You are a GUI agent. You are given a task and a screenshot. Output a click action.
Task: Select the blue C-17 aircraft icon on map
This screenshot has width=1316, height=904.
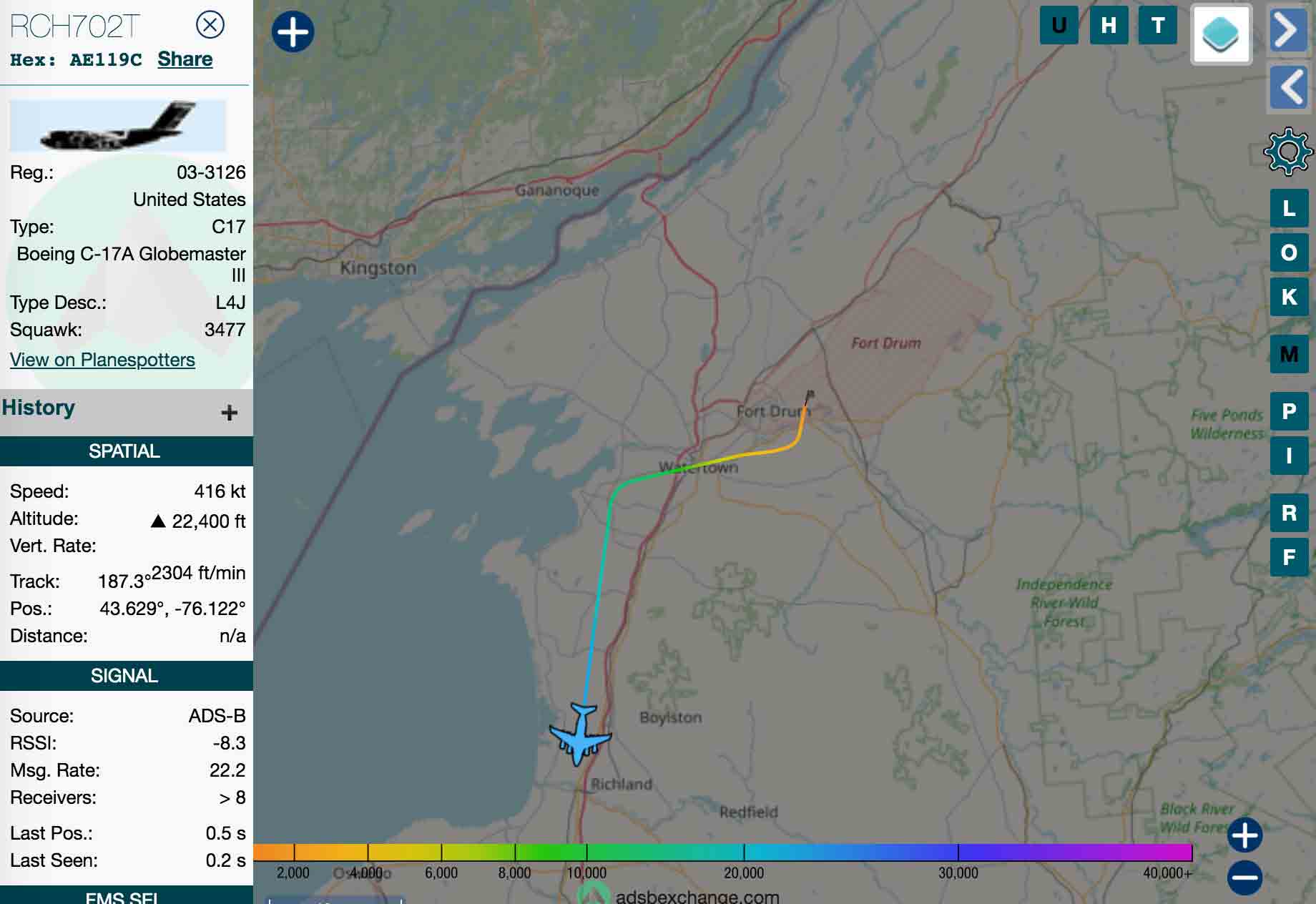pyautogui.click(x=580, y=734)
